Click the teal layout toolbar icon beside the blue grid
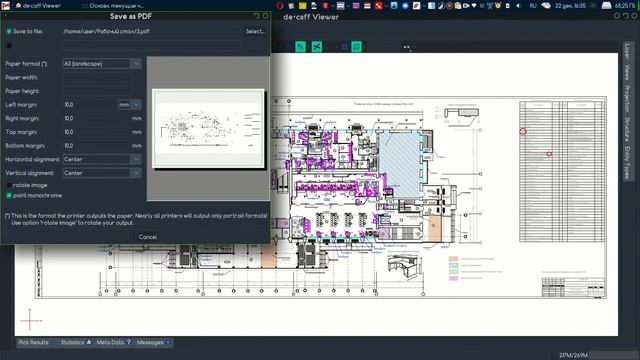Image resolution: width=640 pixels, height=360 pixels. pyautogui.click(x=356, y=47)
